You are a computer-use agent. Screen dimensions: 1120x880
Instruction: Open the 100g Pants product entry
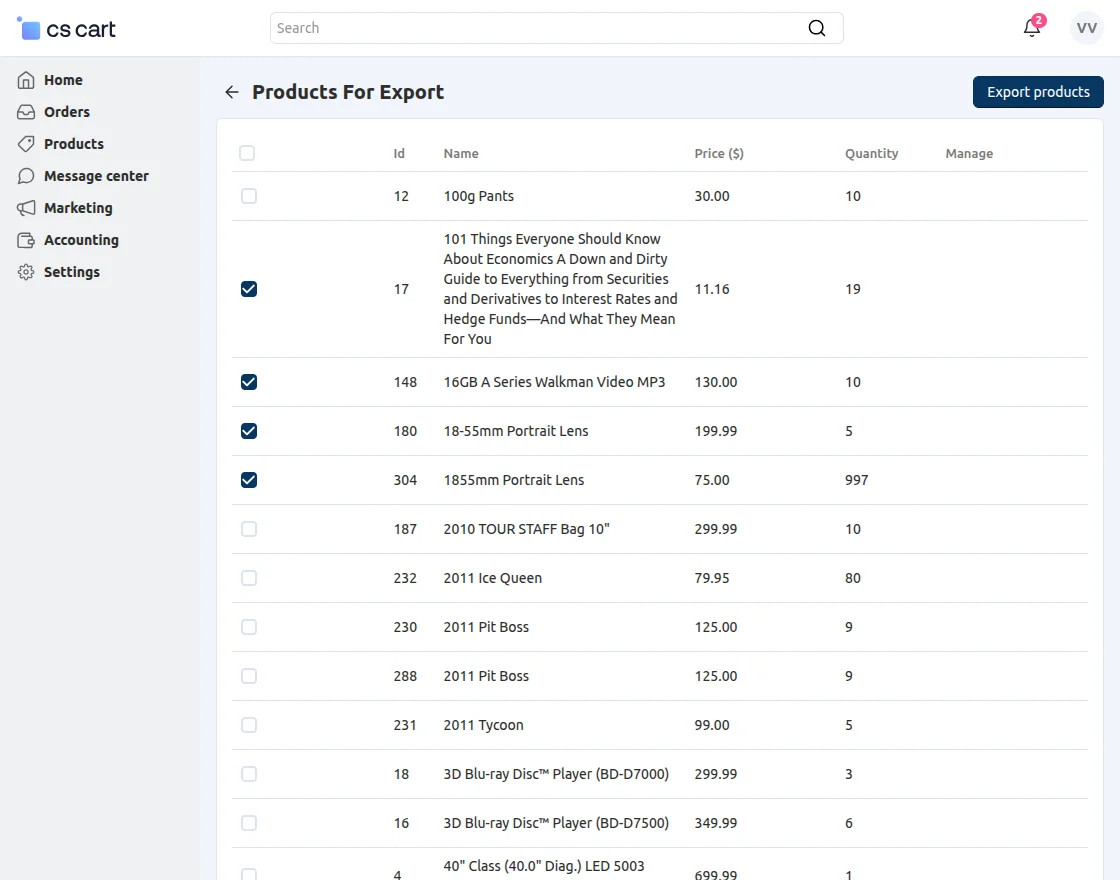pyautogui.click(x=478, y=196)
